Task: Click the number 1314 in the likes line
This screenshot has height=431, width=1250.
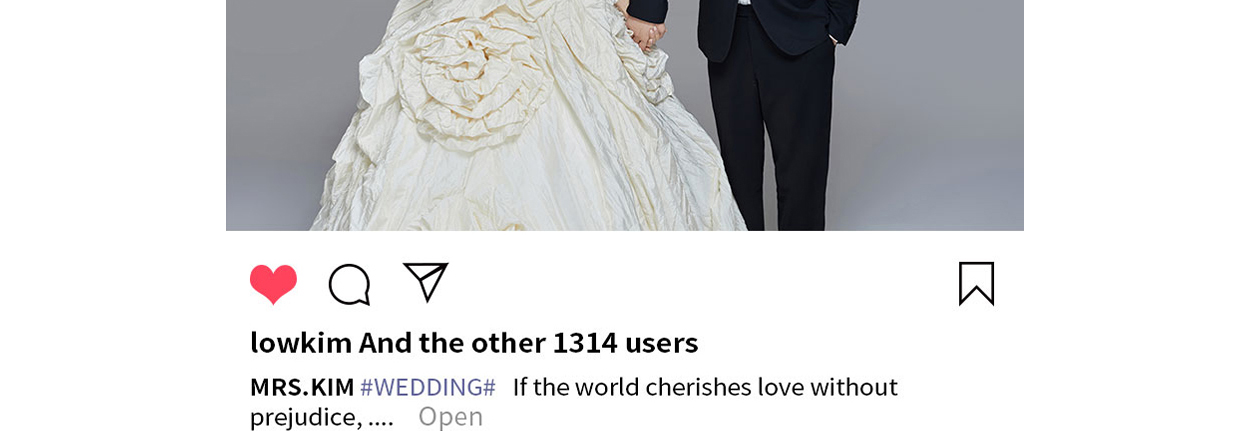Action: click(585, 342)
